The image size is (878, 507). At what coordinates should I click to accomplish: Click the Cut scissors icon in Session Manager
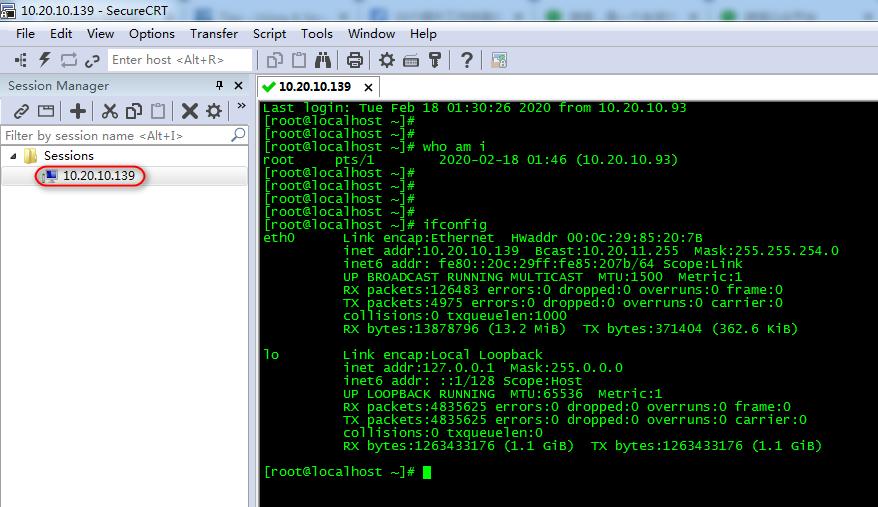click(x=110, y=111)
